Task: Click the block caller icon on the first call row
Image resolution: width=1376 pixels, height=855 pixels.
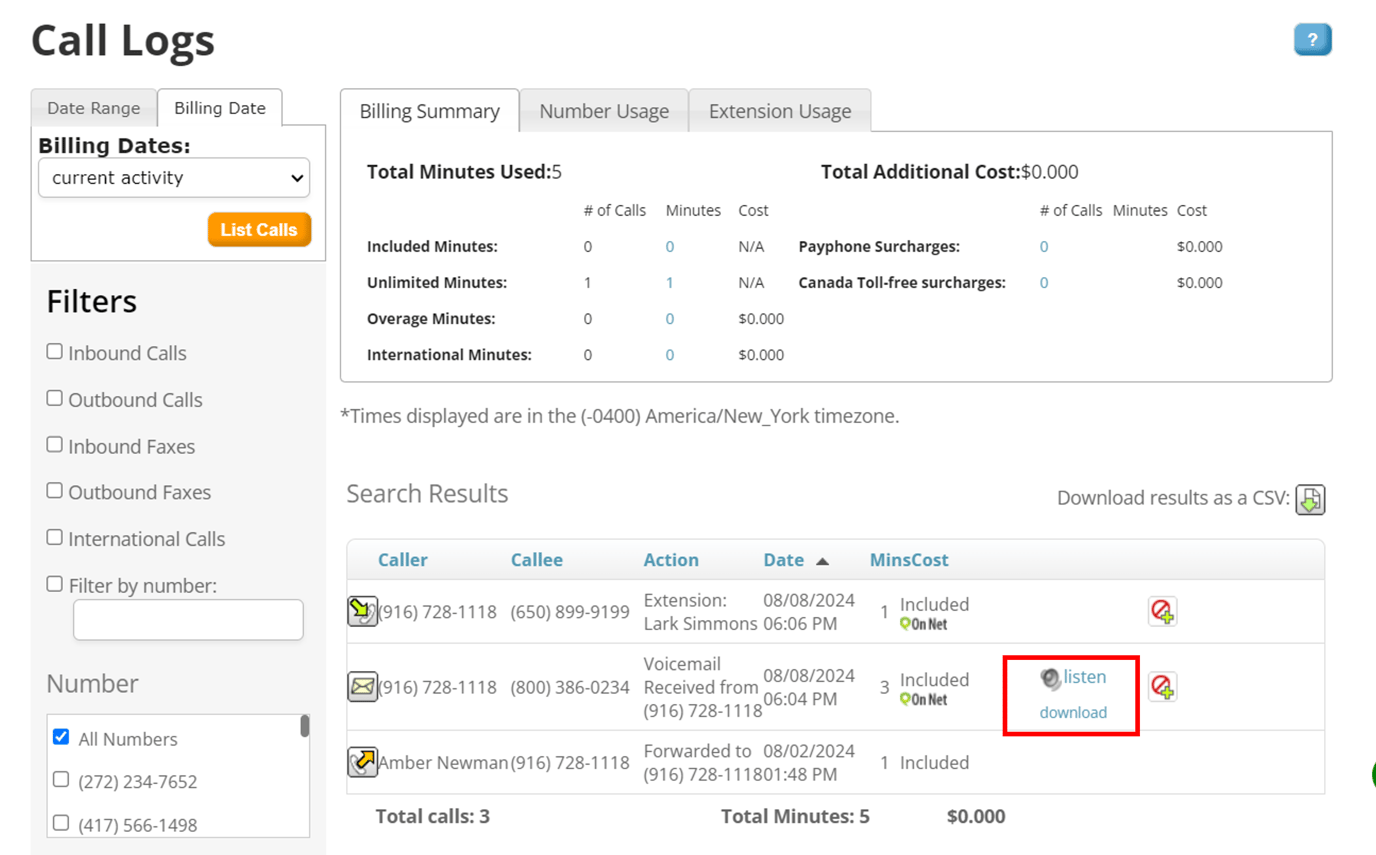Action: point(1163,611)
